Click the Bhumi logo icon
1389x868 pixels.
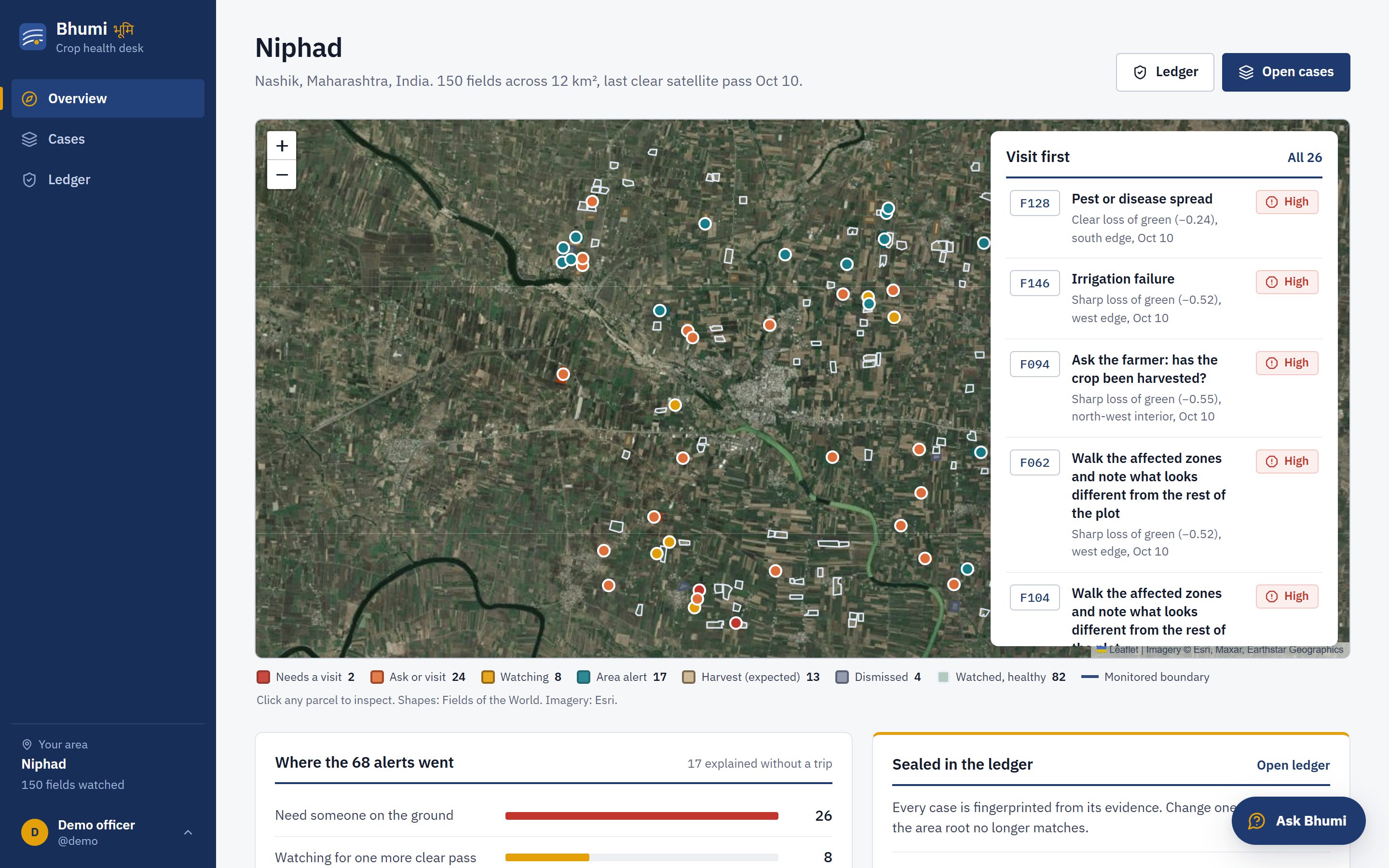(33, 37)
